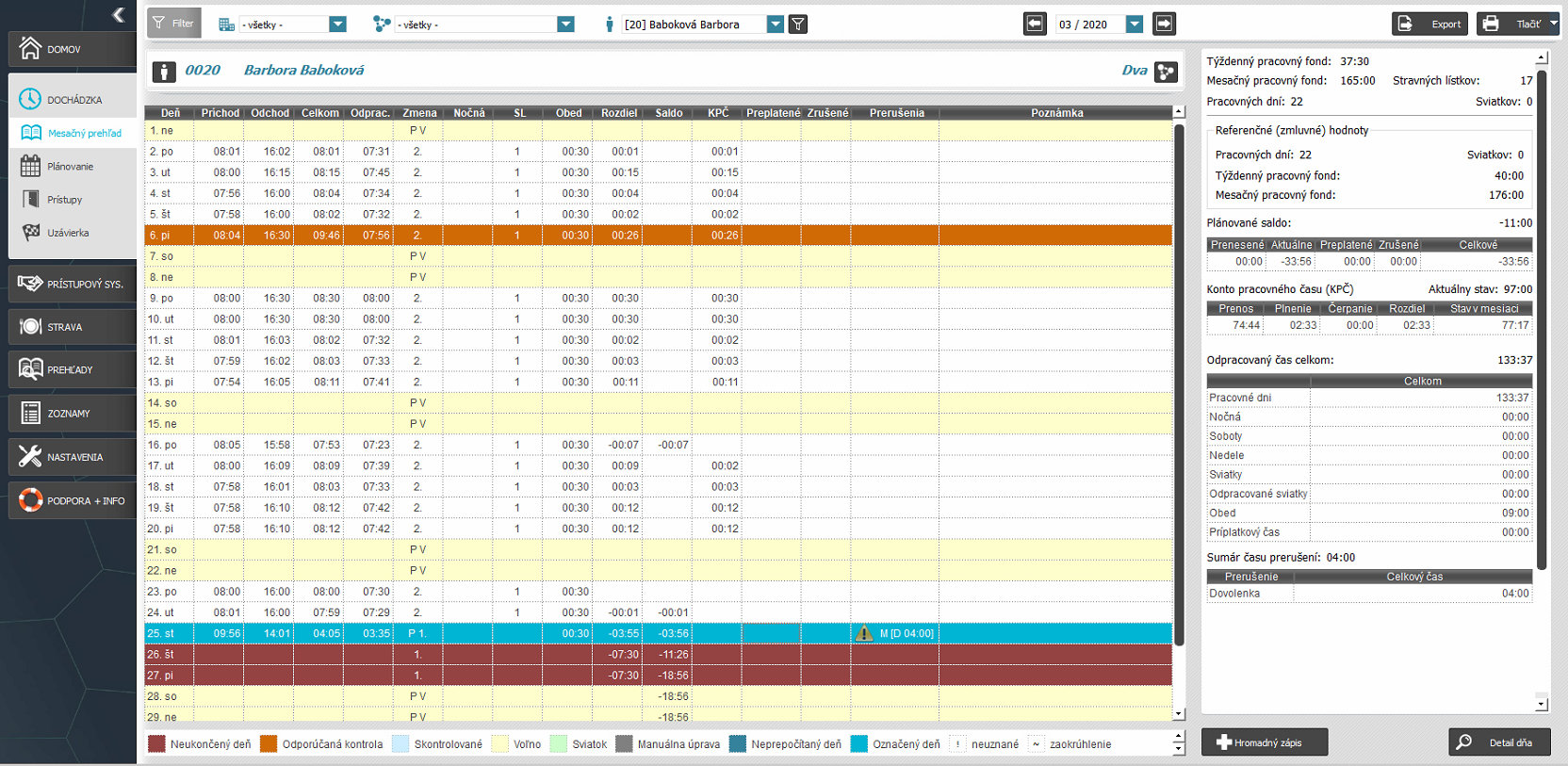
Task: Click the 'M [D 04:00]' interruption entry
Action: pos(906,634)
